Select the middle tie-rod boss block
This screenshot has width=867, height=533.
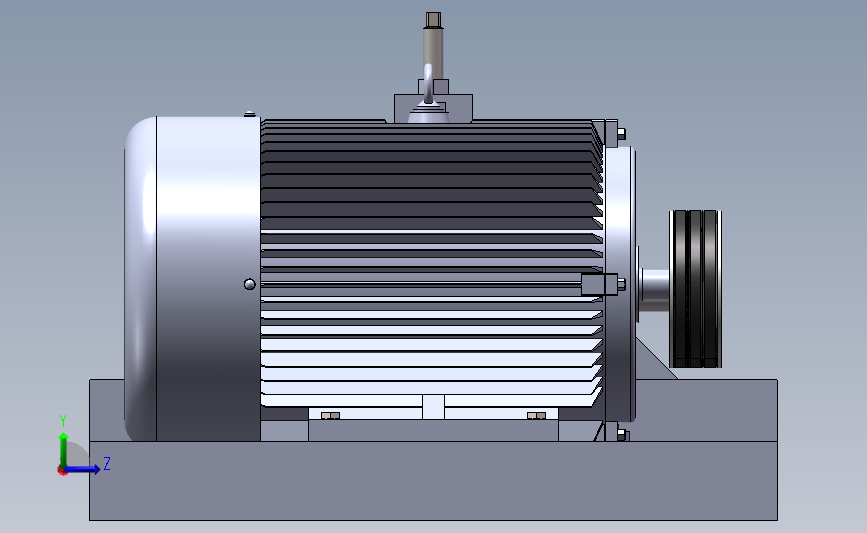click(x=598, y=285)
